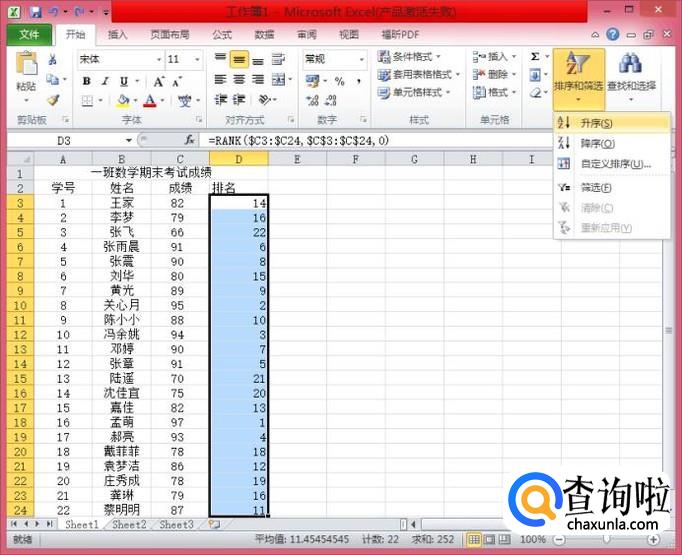
Task: Click the insert new worksheet icon
Action: (214, 525)
